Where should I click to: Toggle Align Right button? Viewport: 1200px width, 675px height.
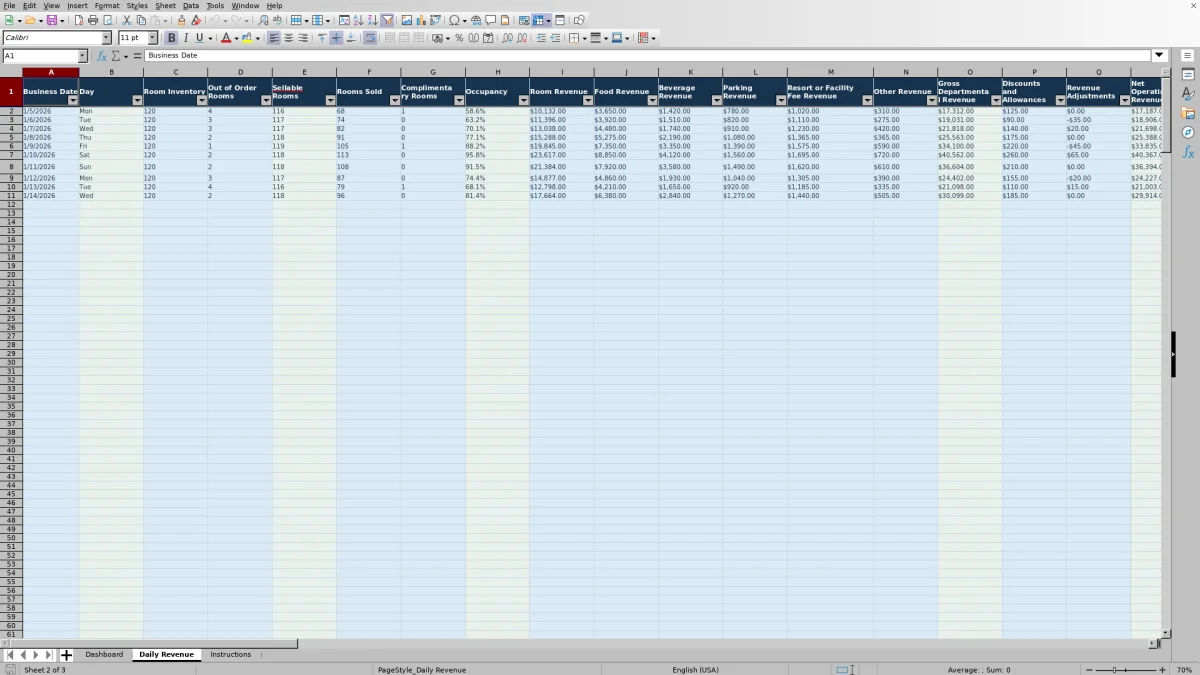[303, 38]
